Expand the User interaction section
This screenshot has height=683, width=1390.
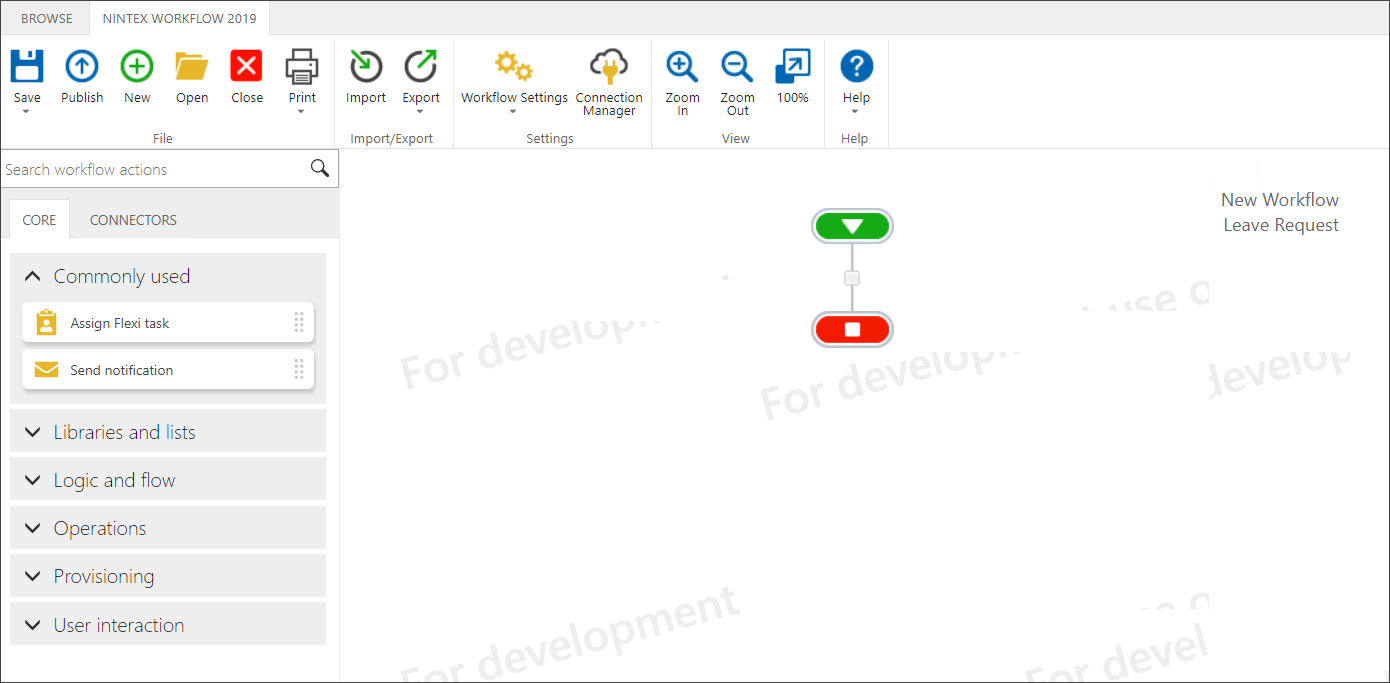point(168,624)
